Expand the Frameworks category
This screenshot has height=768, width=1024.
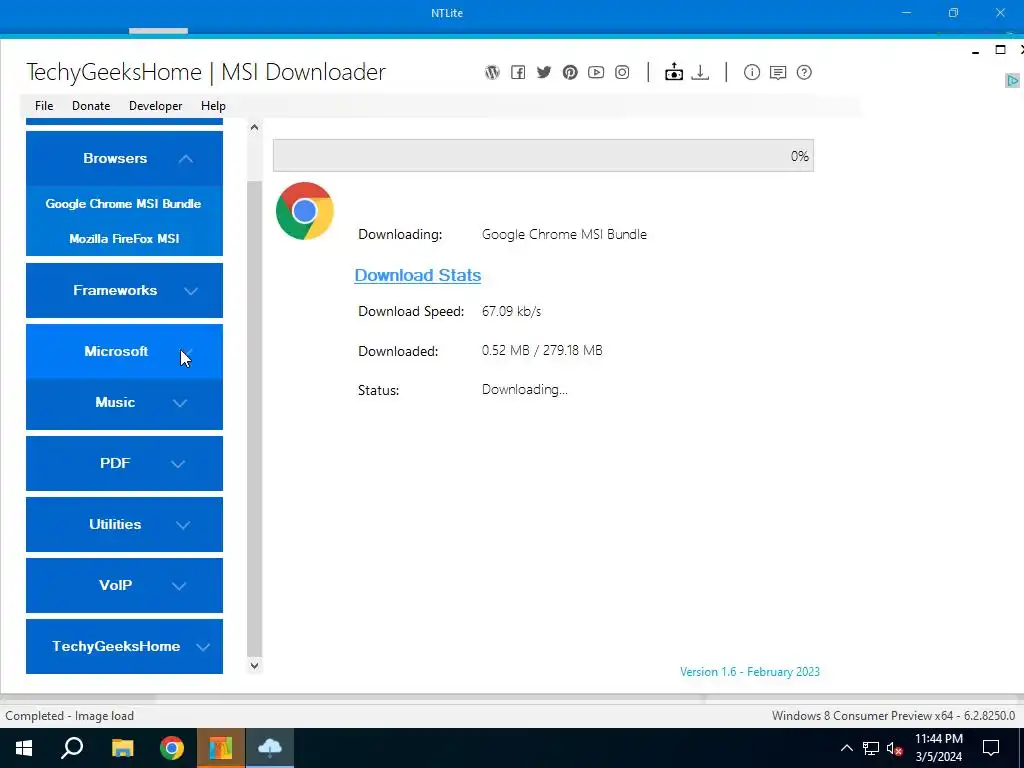click(x=124, y=290)
